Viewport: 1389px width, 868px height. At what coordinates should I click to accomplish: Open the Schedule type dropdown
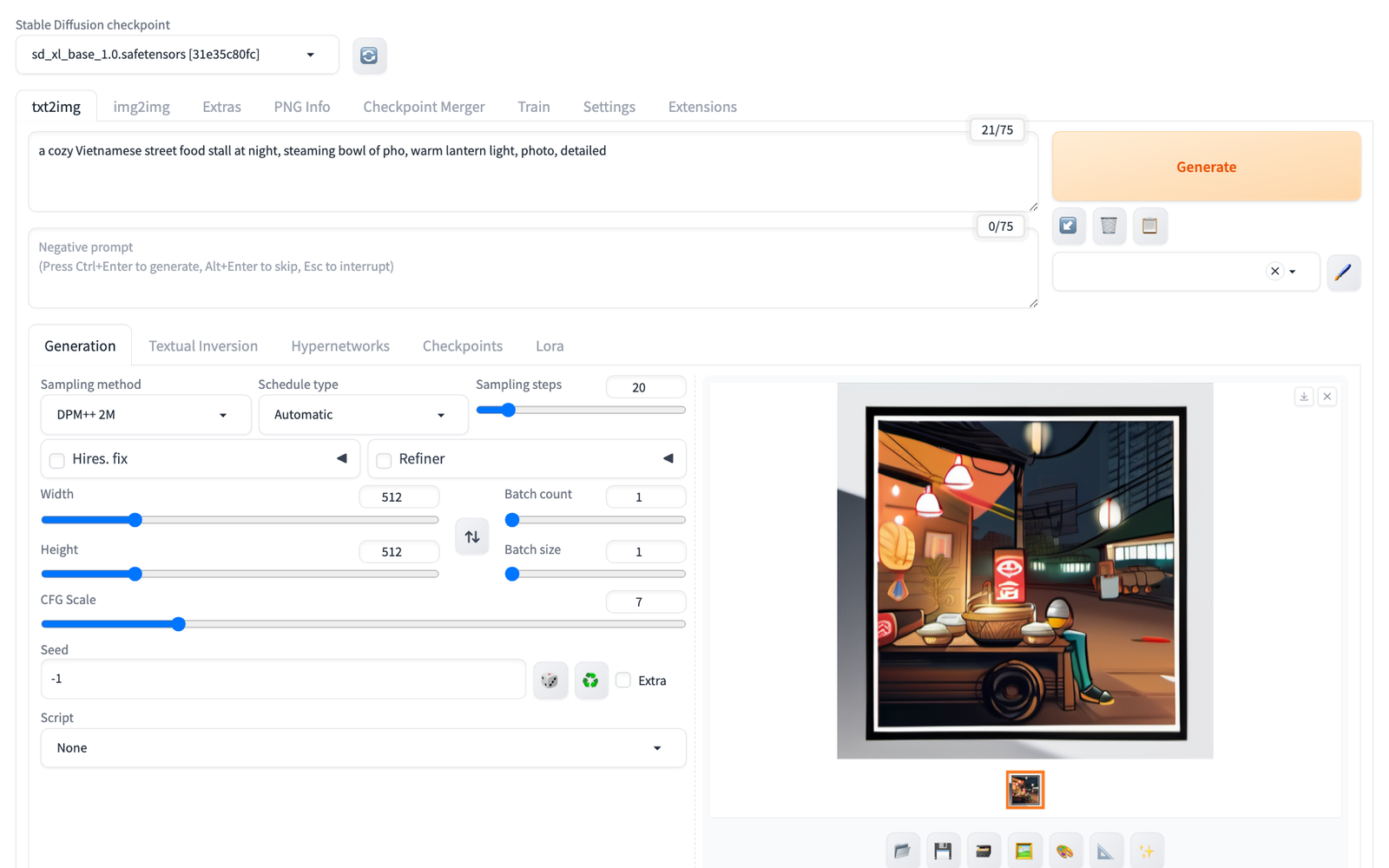point(363,415)
